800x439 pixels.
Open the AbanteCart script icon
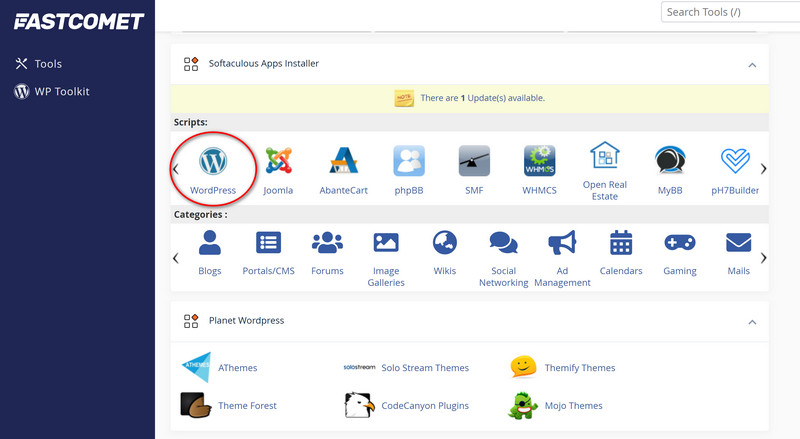click(343, 161)
